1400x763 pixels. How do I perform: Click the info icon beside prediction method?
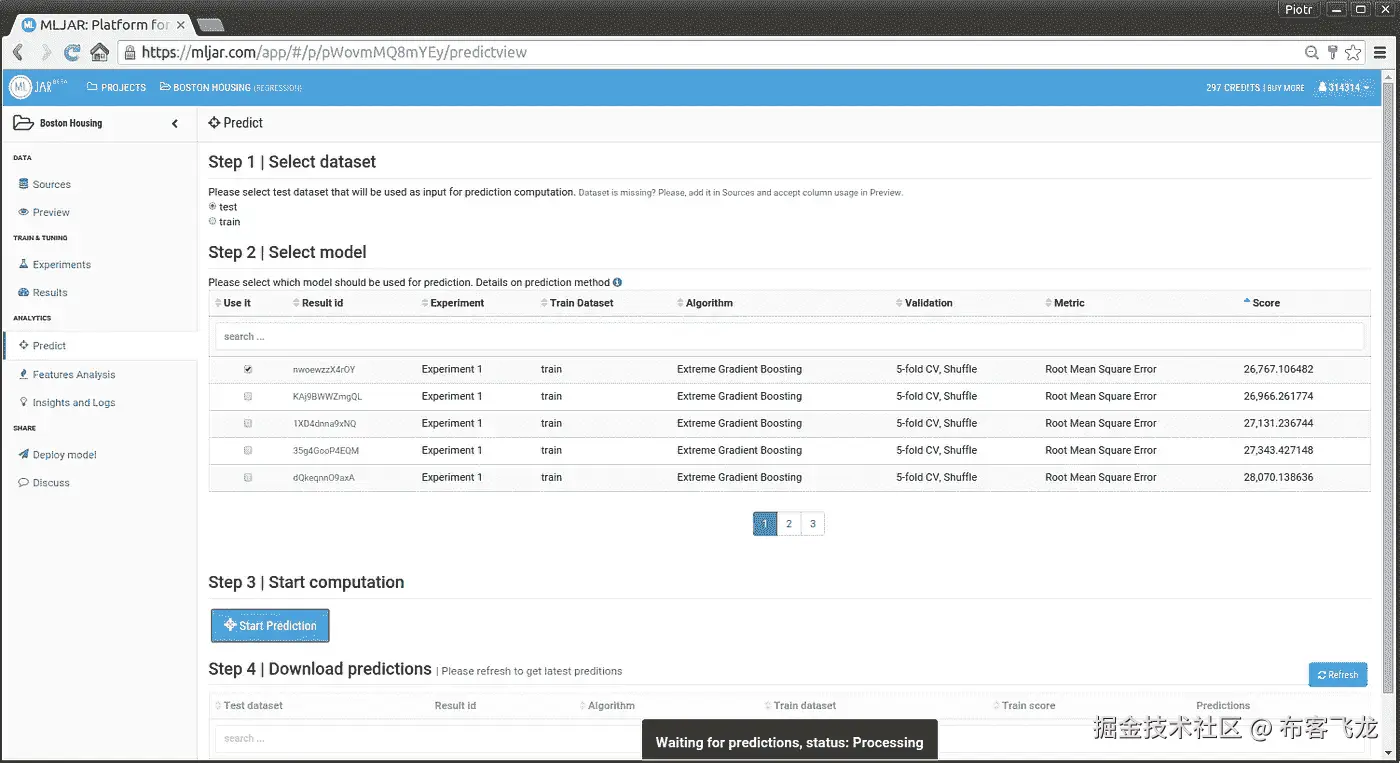point(617,283)
